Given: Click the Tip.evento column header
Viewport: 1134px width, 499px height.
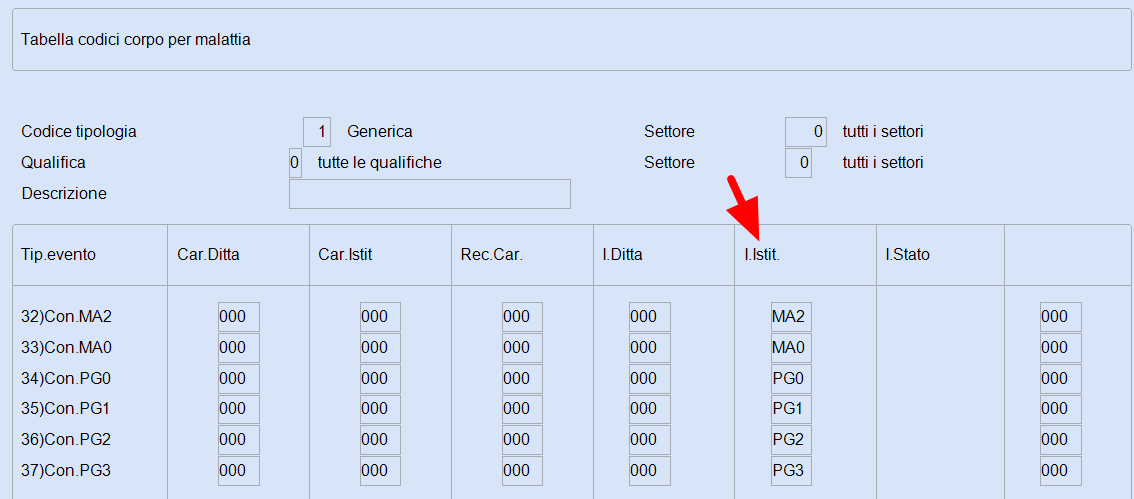Looking at the screenshot, I should 59,255.
